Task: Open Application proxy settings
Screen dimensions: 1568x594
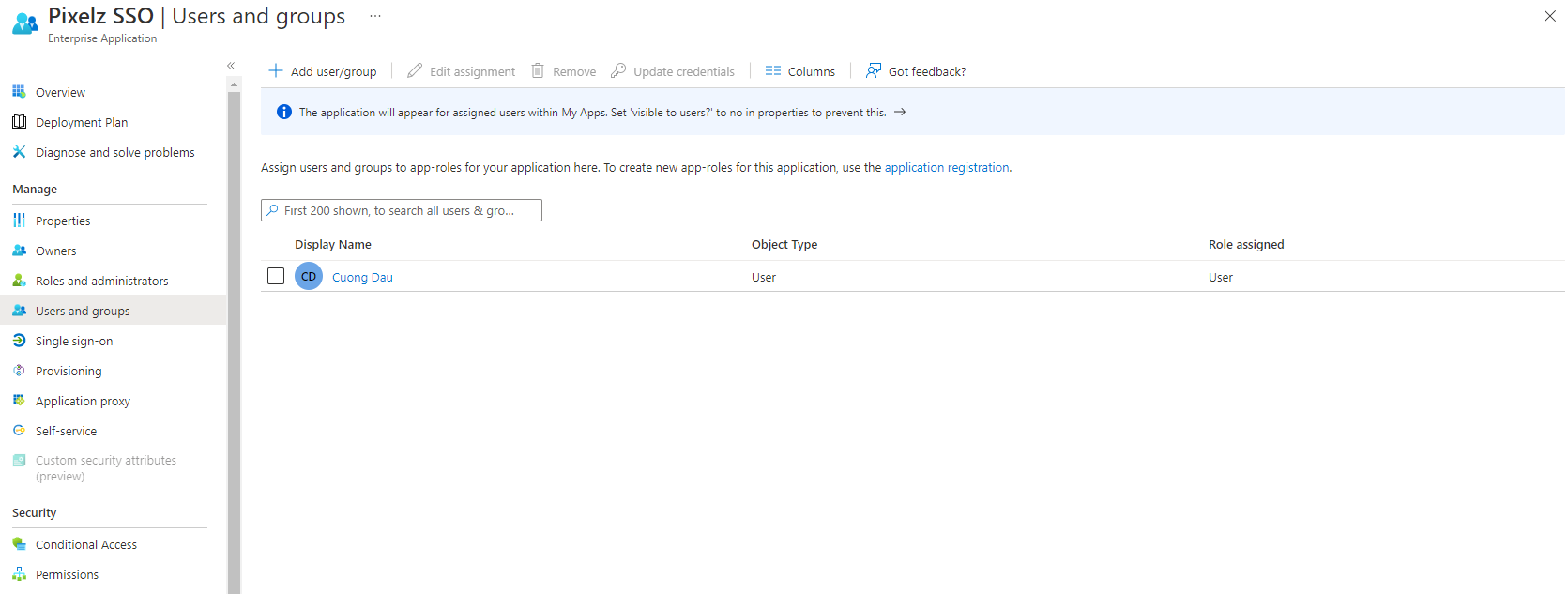Action: coord(83,401)
